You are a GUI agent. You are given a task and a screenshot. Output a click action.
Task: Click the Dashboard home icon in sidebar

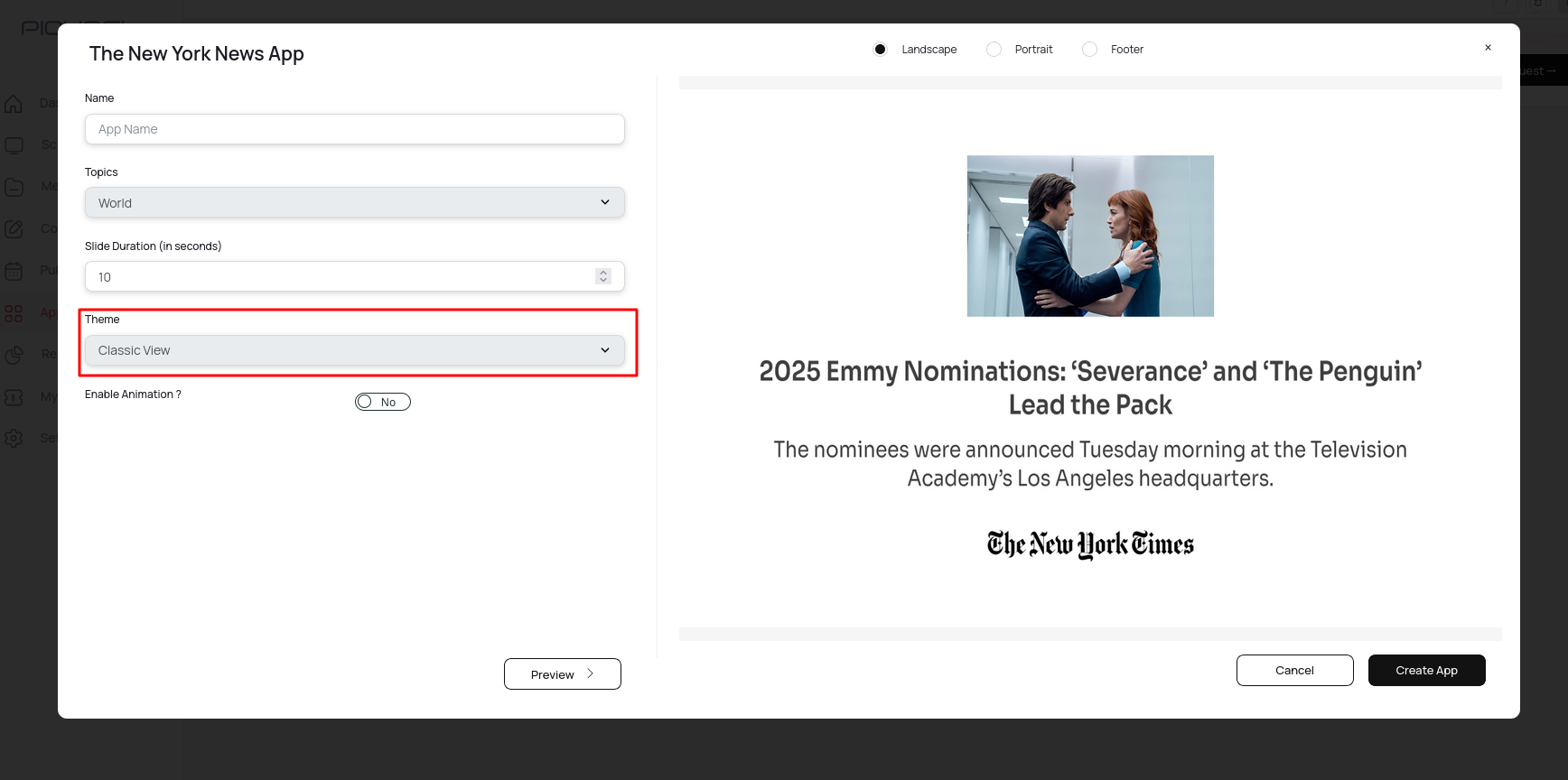(14, 104)
